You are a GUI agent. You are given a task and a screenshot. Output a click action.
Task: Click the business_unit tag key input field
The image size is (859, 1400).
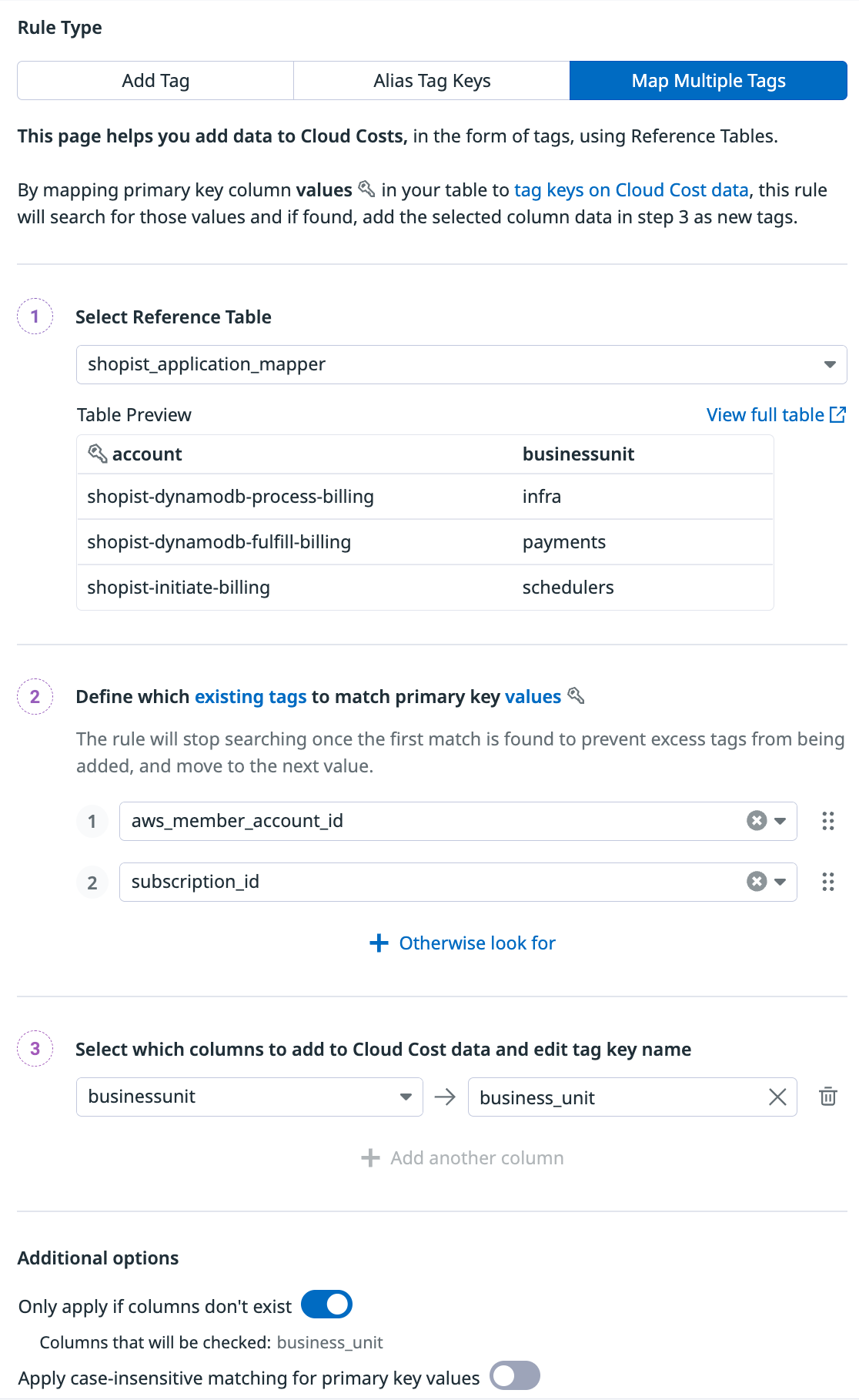tap(616, 1097)
